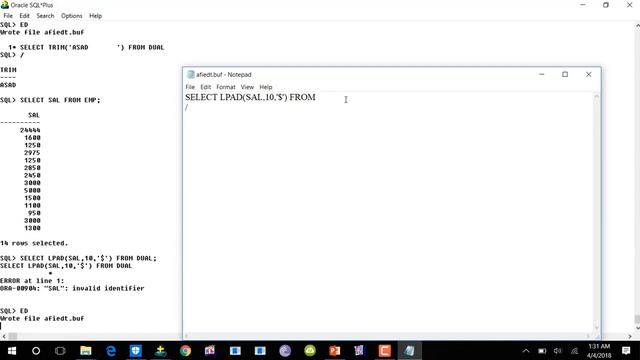Click the Oracle SQL*Plus title bar icon
The image size is (640, 360).
4,5
